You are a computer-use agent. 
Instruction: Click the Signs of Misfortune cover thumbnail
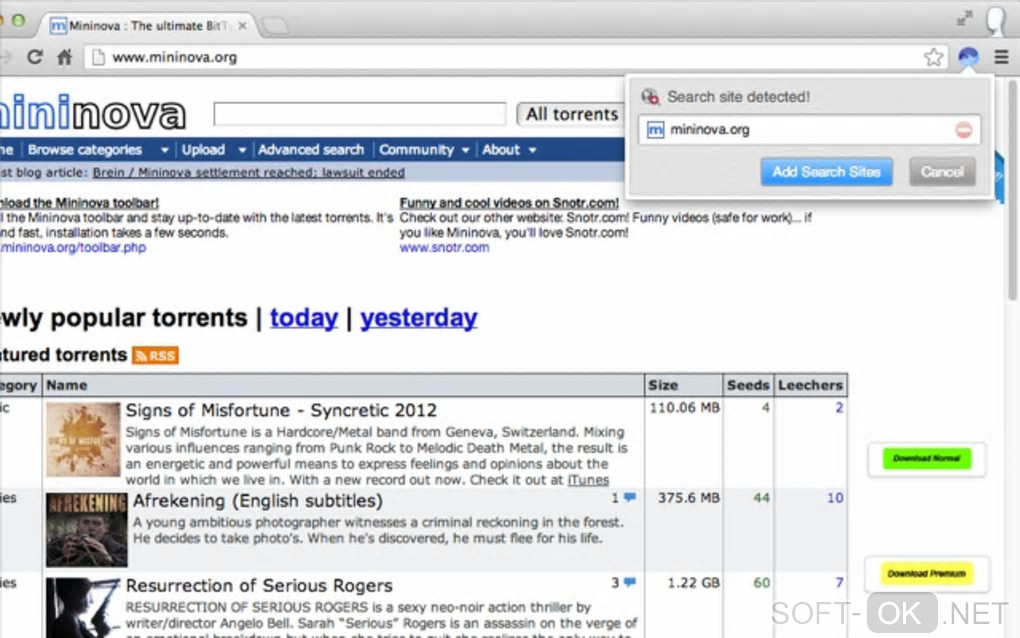[x=83, y=440]
